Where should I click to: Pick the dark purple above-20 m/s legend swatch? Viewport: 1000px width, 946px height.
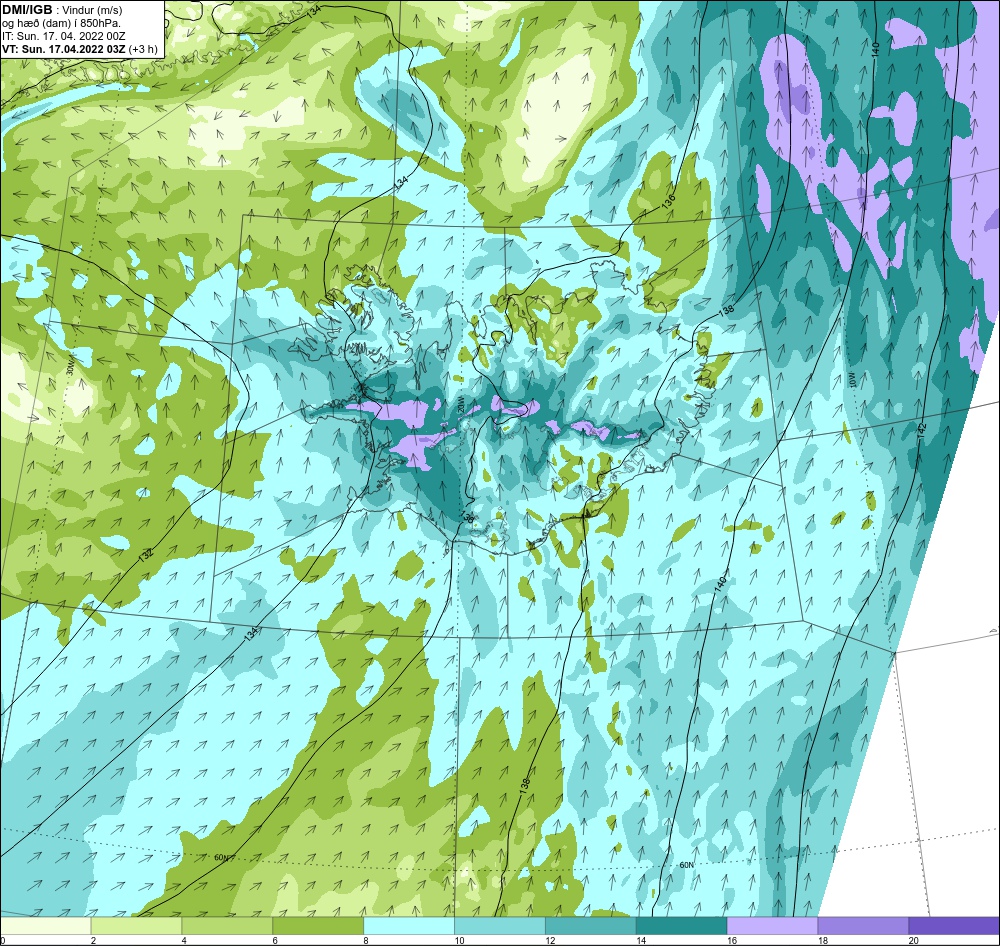954,925
